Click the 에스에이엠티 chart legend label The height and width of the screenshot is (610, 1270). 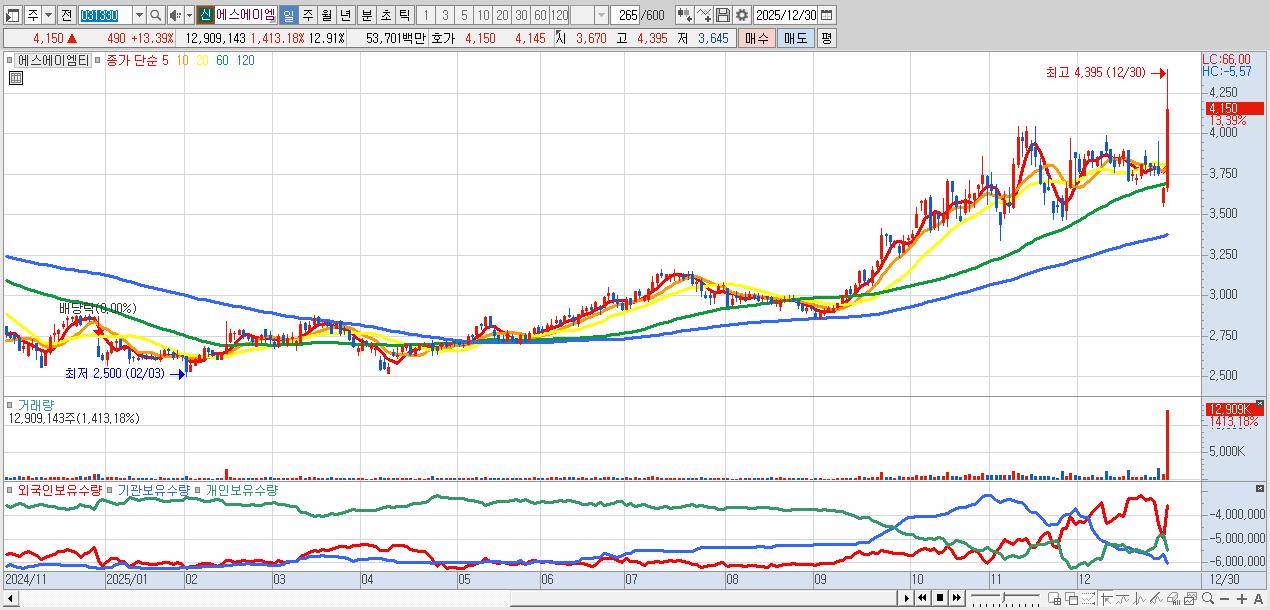pos(53,60)
